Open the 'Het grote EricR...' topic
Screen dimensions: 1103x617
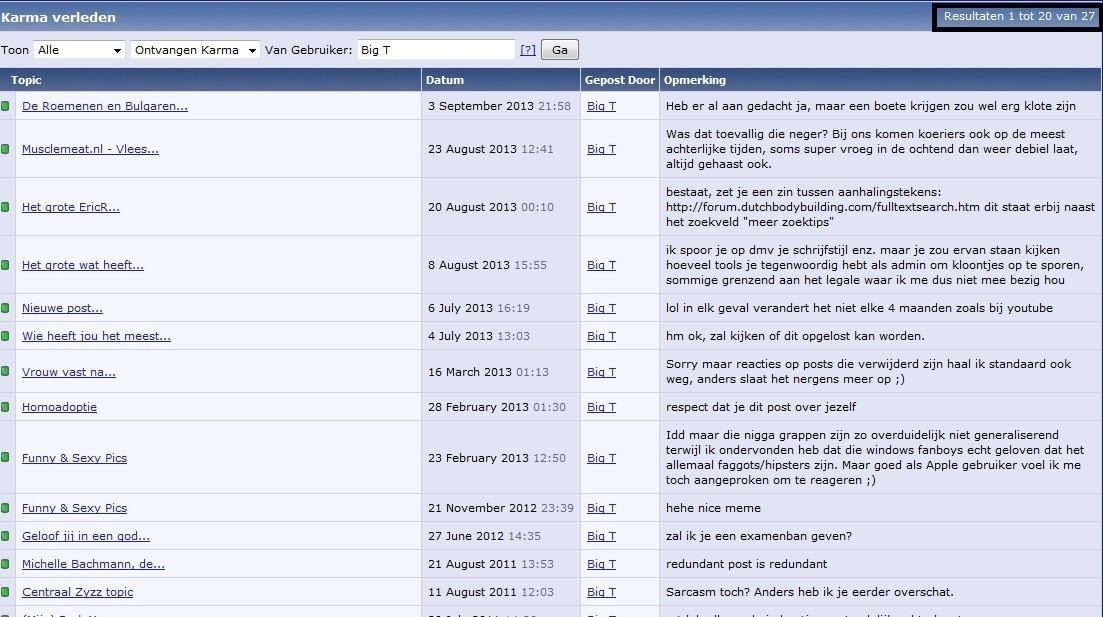click(x=71, y=207)
